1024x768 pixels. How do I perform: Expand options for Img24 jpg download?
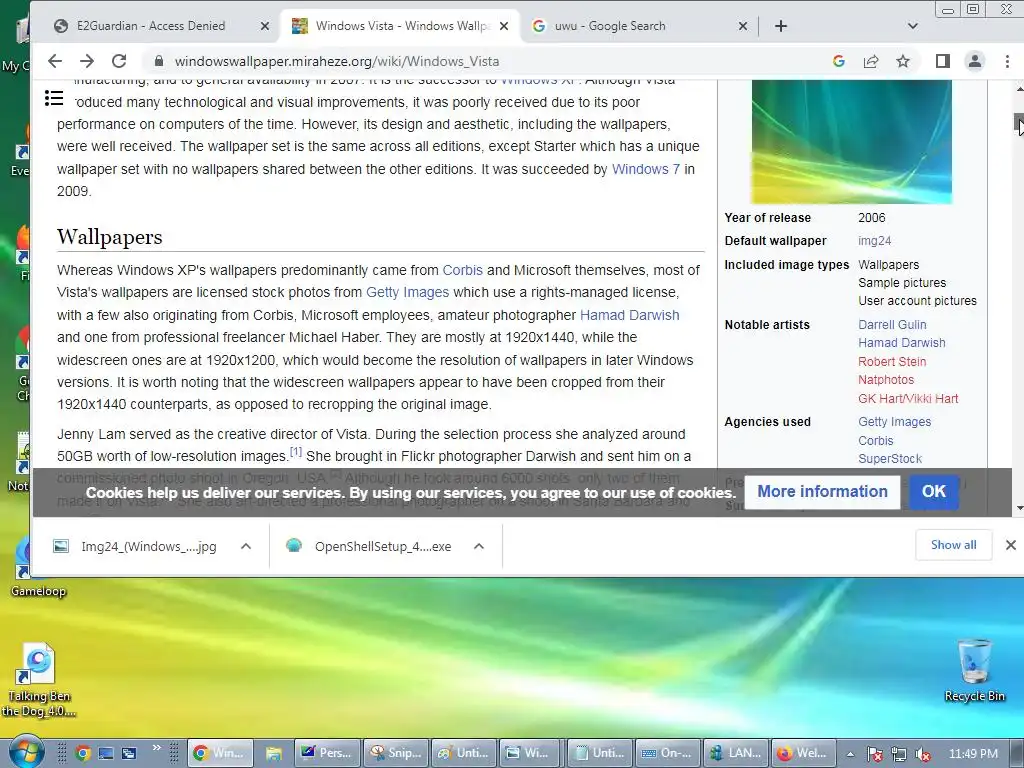(246, 546)
